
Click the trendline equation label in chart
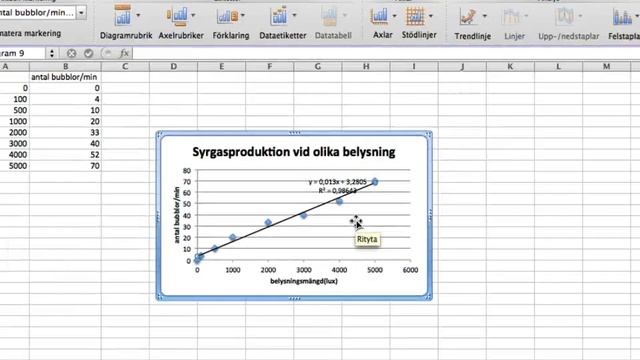pos(338,186)
